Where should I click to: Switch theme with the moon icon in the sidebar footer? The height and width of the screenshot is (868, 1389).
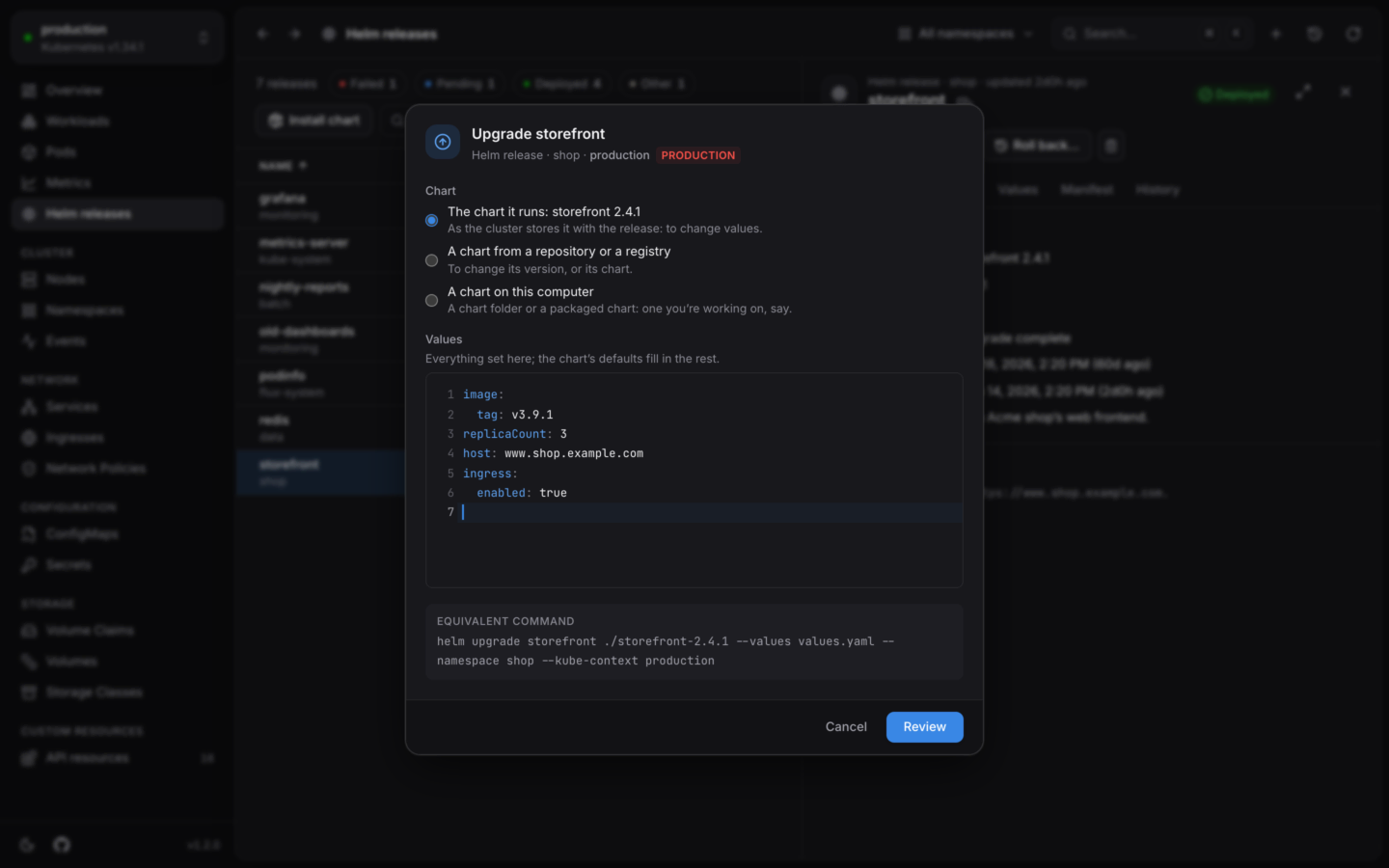coord(27,845)
